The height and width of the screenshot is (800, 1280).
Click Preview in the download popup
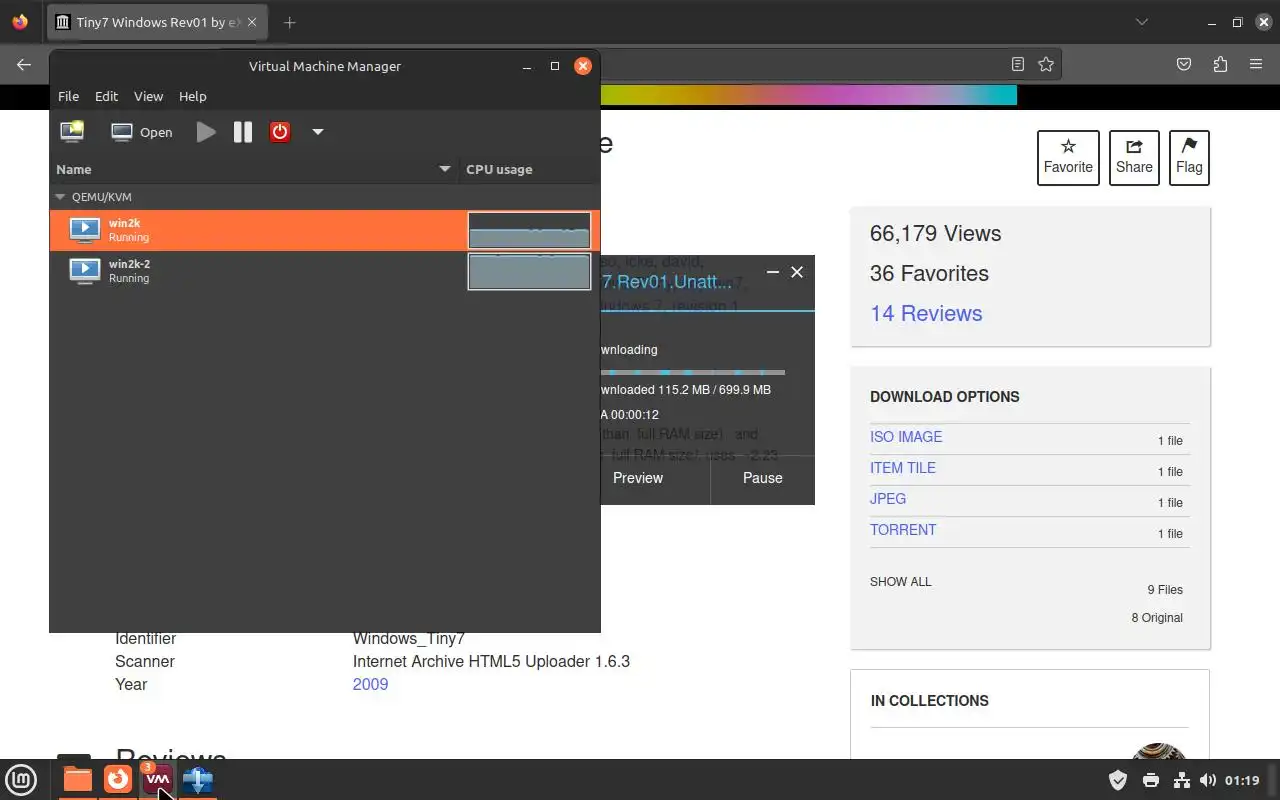(638, 478)
